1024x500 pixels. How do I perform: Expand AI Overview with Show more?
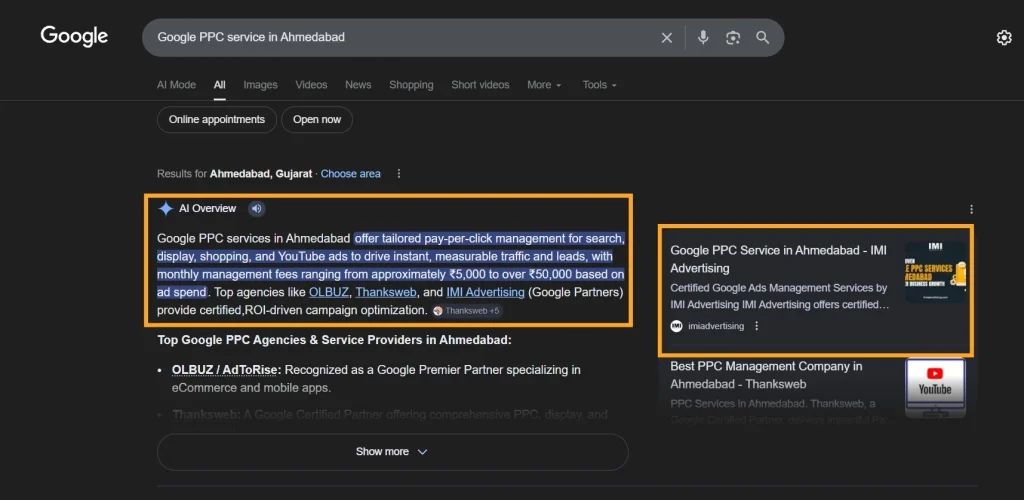click(392, 452)
